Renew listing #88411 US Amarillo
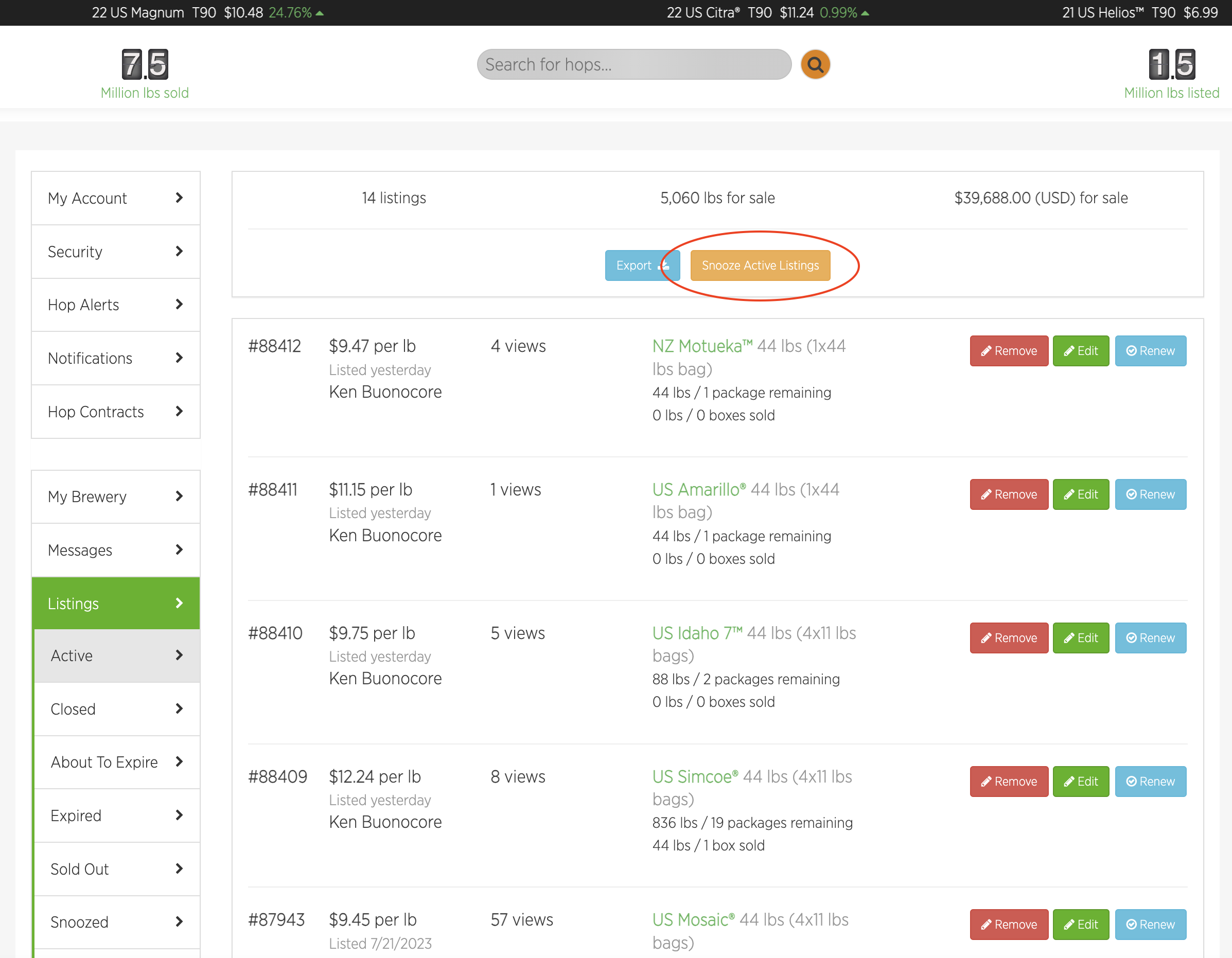 click(1151, 494)
